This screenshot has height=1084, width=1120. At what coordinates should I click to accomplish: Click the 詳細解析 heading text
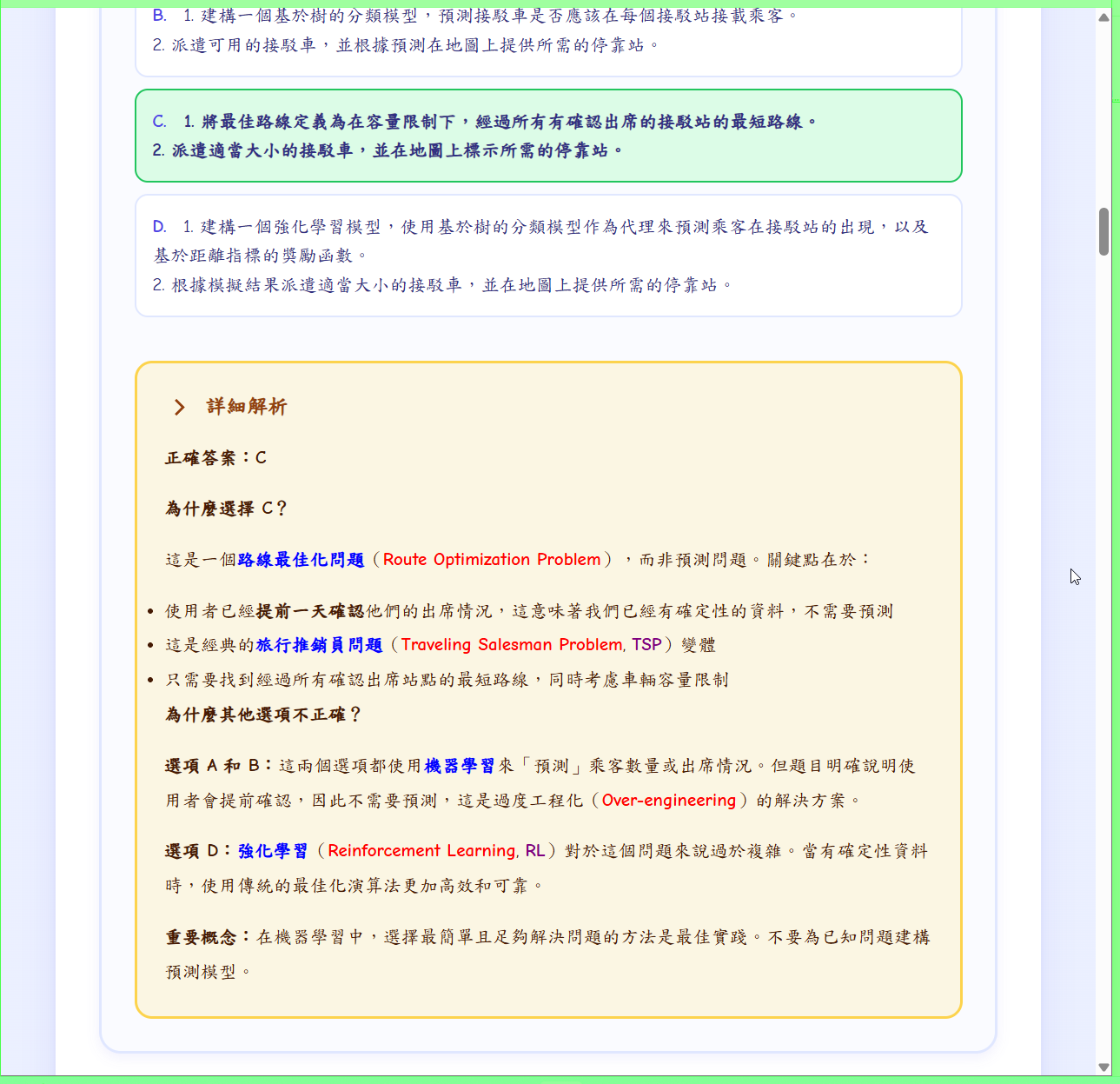coord(247,407)
